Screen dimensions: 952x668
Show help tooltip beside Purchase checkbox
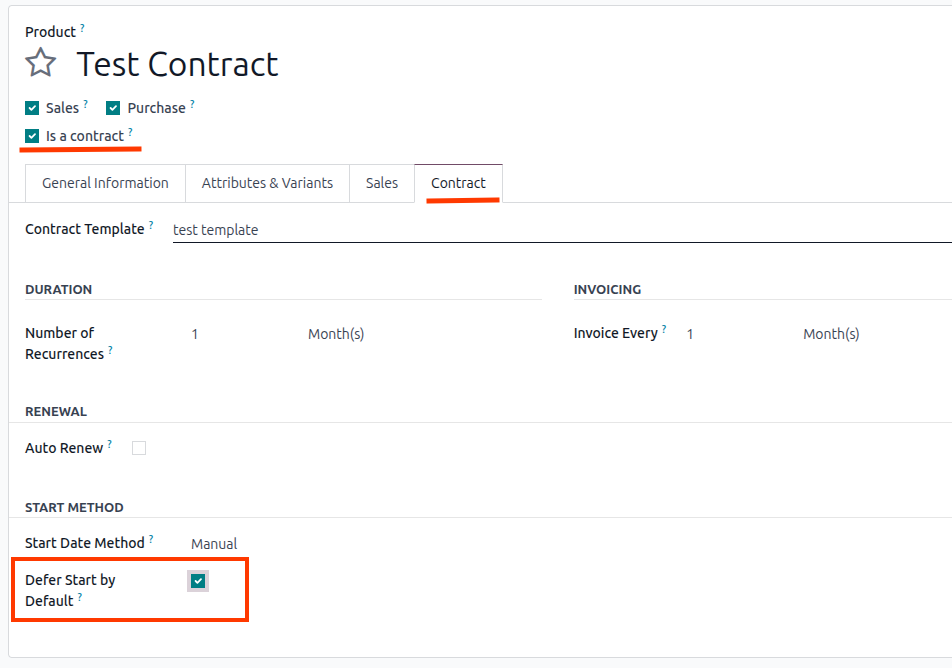pyautogui.click(x=192, y=104)
